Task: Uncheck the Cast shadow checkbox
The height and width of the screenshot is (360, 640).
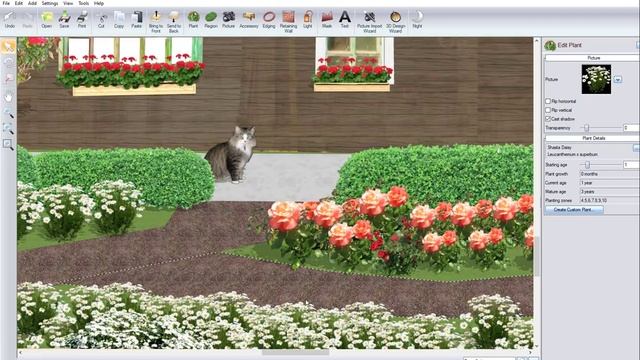Action: pos(548,119)
